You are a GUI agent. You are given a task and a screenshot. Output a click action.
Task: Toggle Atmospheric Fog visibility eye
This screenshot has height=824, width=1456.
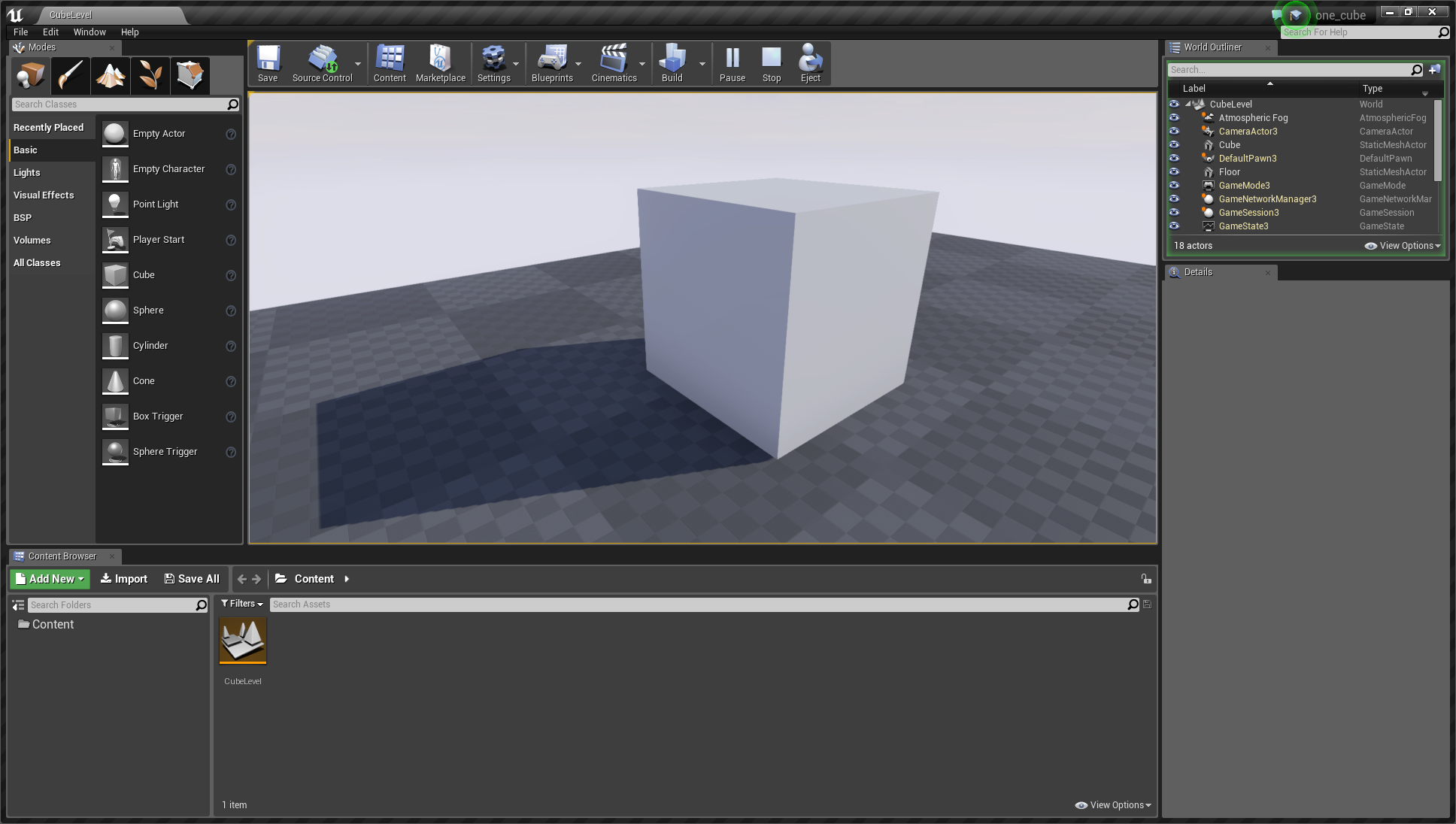[x=1174, y=118]
